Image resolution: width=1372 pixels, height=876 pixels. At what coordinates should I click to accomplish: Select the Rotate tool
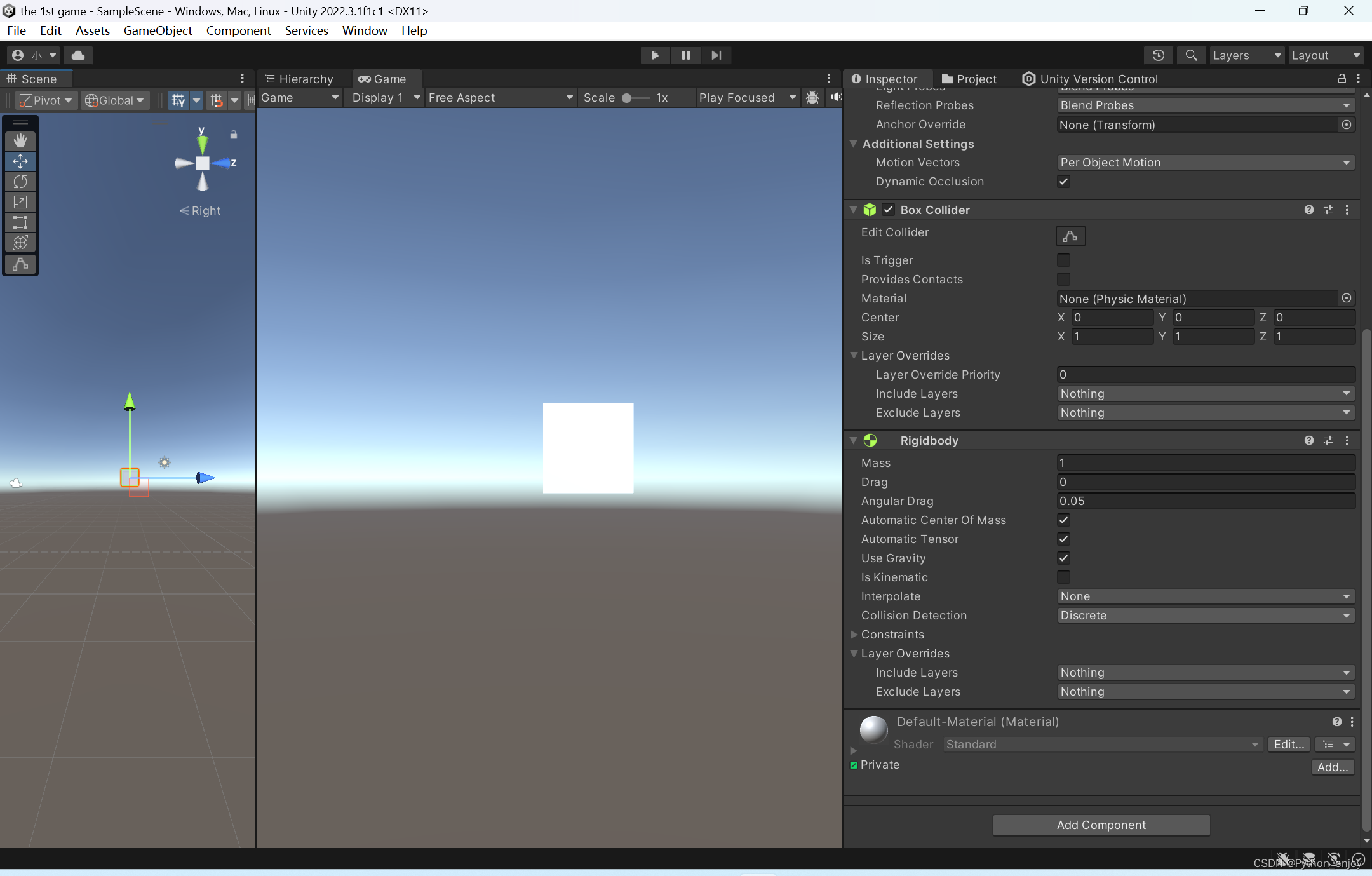(x=20, y=181)
